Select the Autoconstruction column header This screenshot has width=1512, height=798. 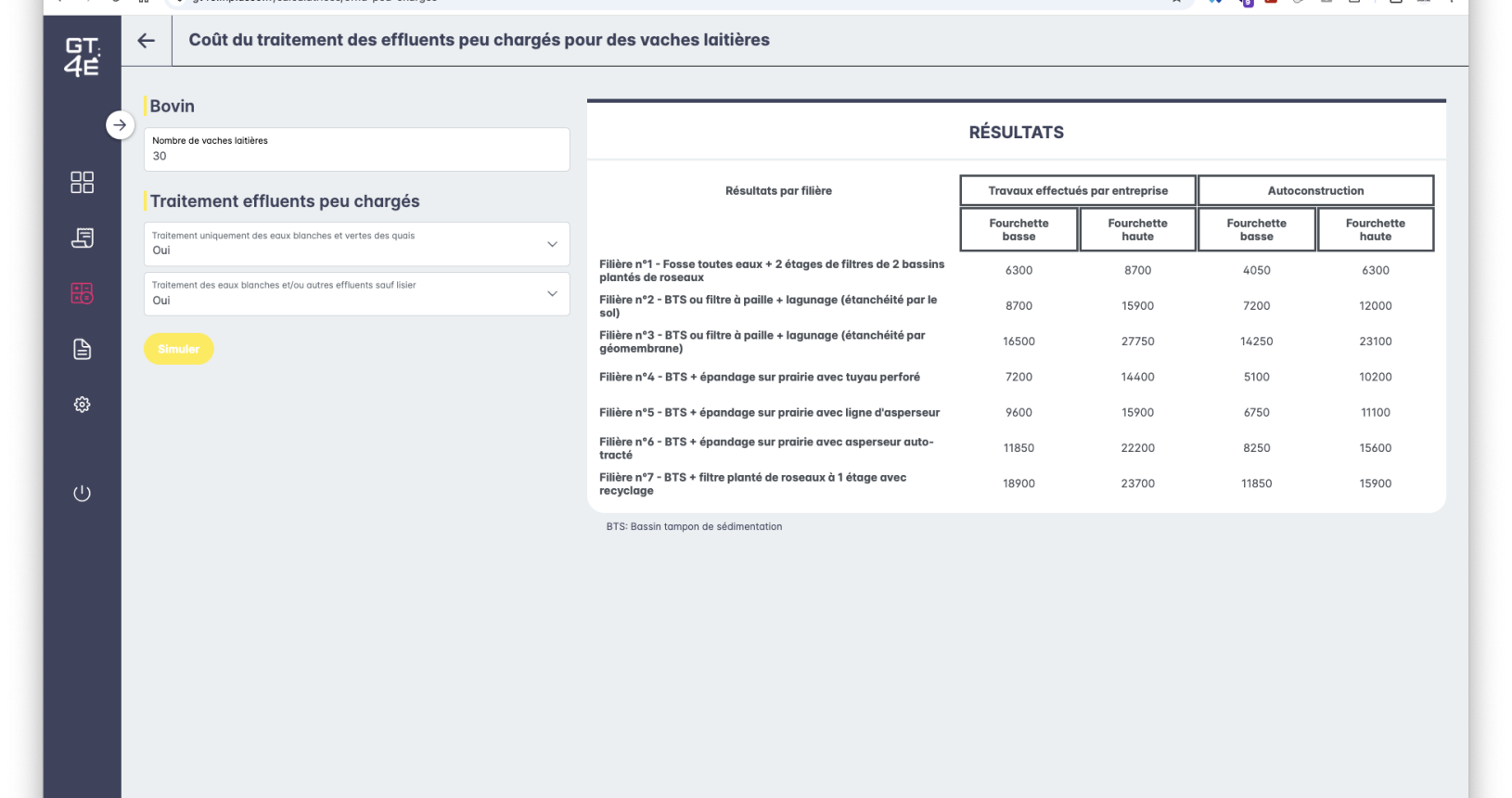click(x=1315, y=190)
